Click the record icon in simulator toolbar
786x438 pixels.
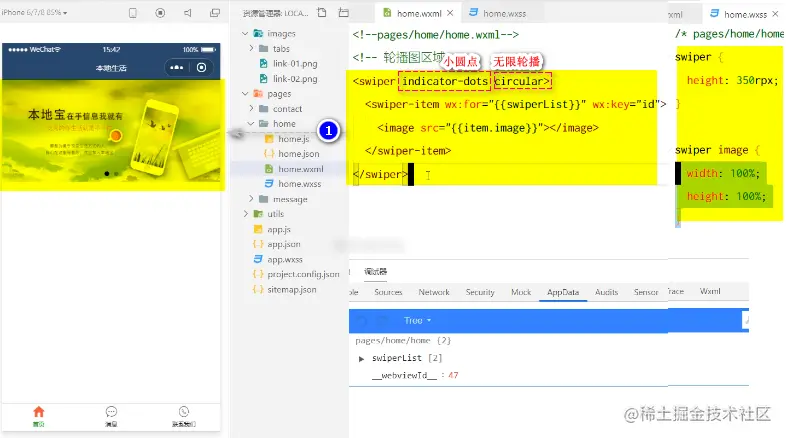click(160, 13)
